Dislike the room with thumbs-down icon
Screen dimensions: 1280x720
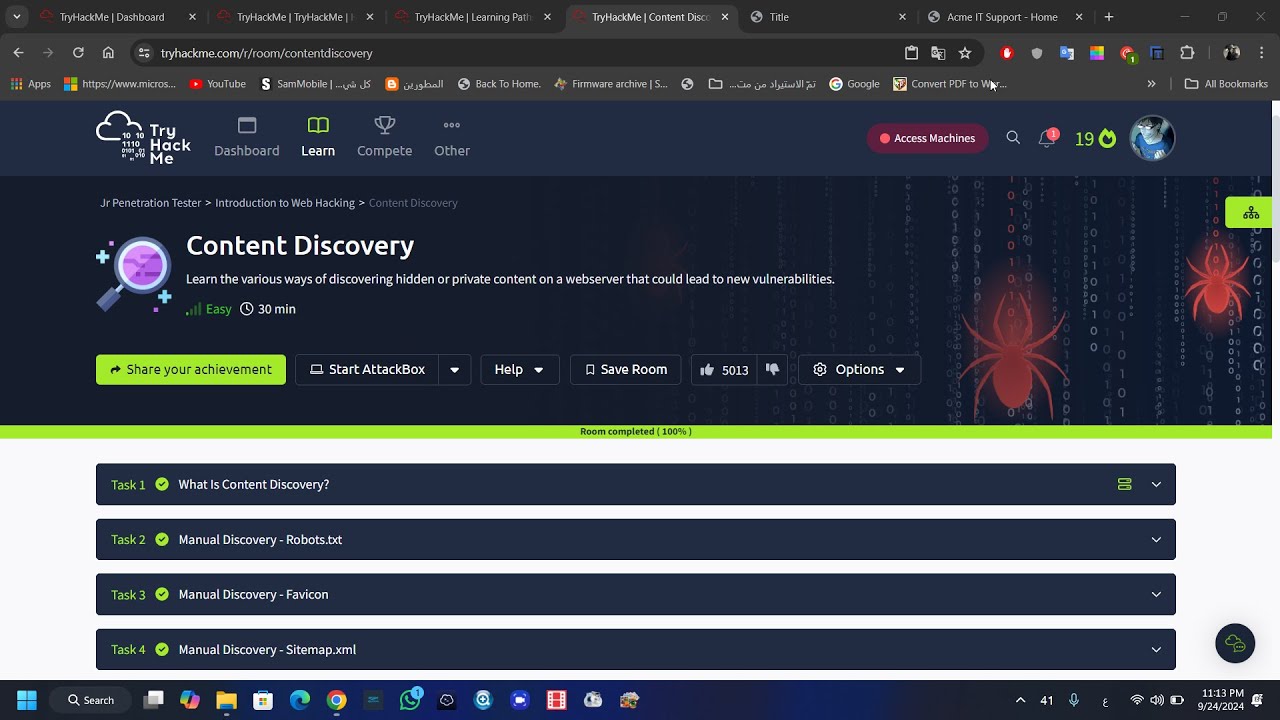(772, 369)
